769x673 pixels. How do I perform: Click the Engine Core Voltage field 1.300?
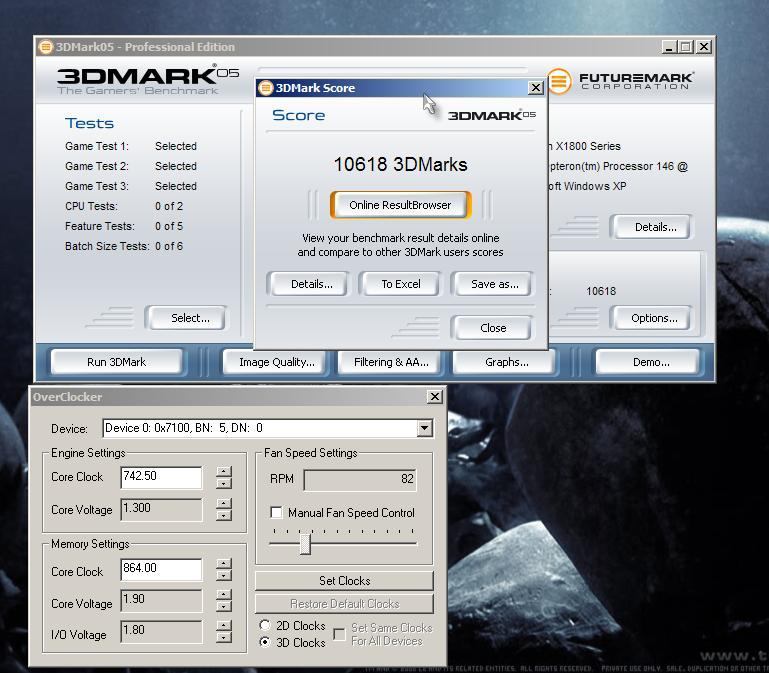pyautogui.click(x=161, y=510)
